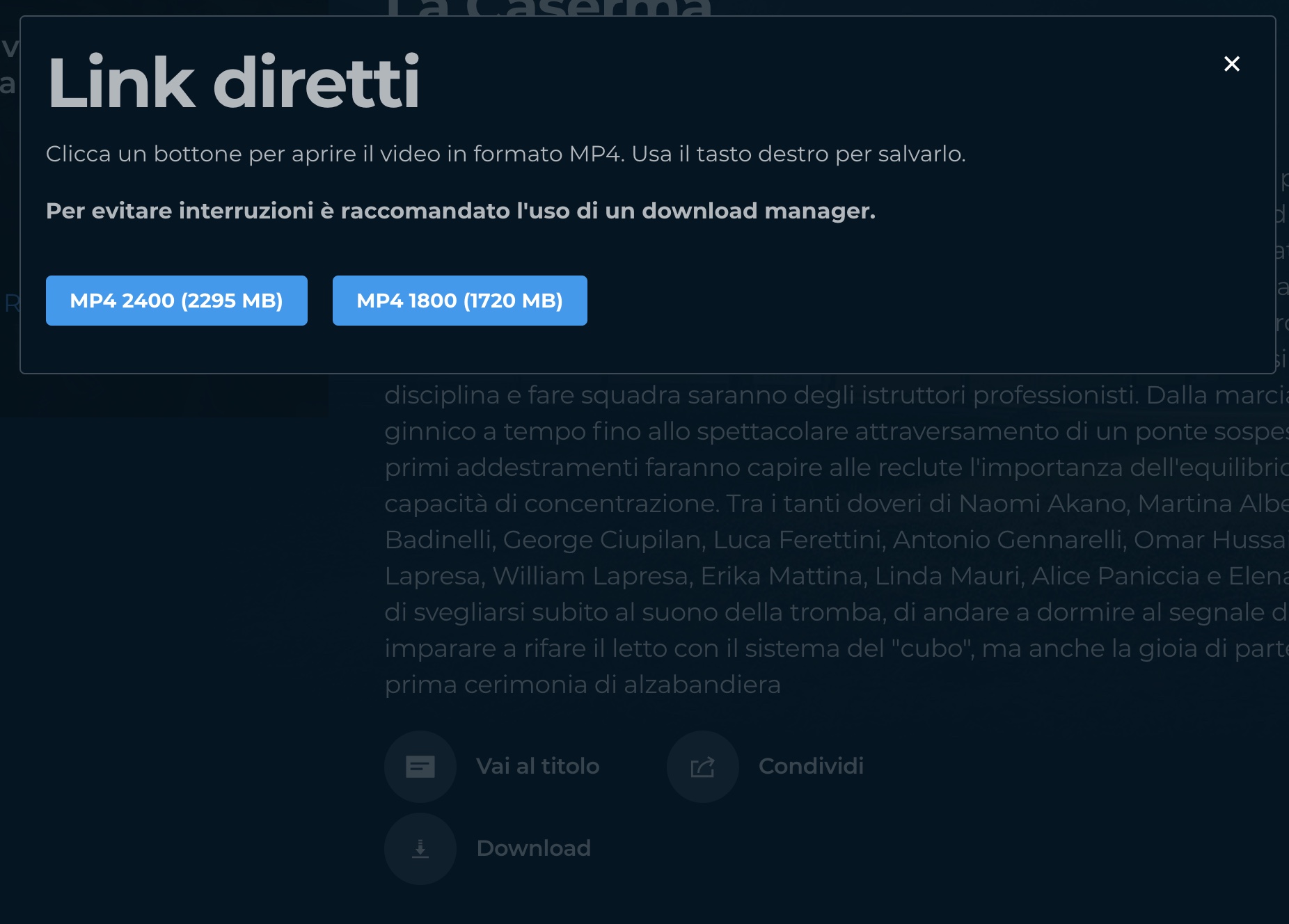Close the Link diretti dialog
This screenshot has width=1289, height=924.
coord(1231,64)
